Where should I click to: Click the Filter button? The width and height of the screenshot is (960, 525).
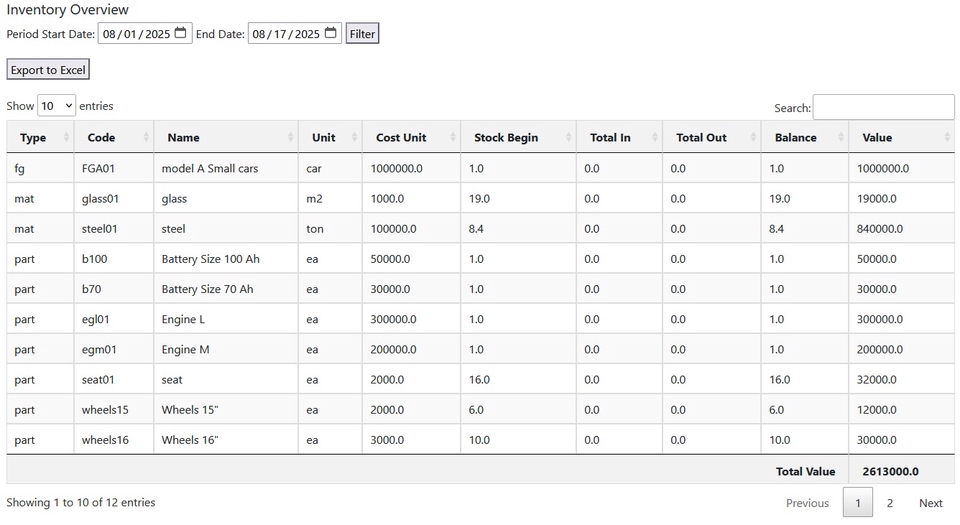[362, 34]
